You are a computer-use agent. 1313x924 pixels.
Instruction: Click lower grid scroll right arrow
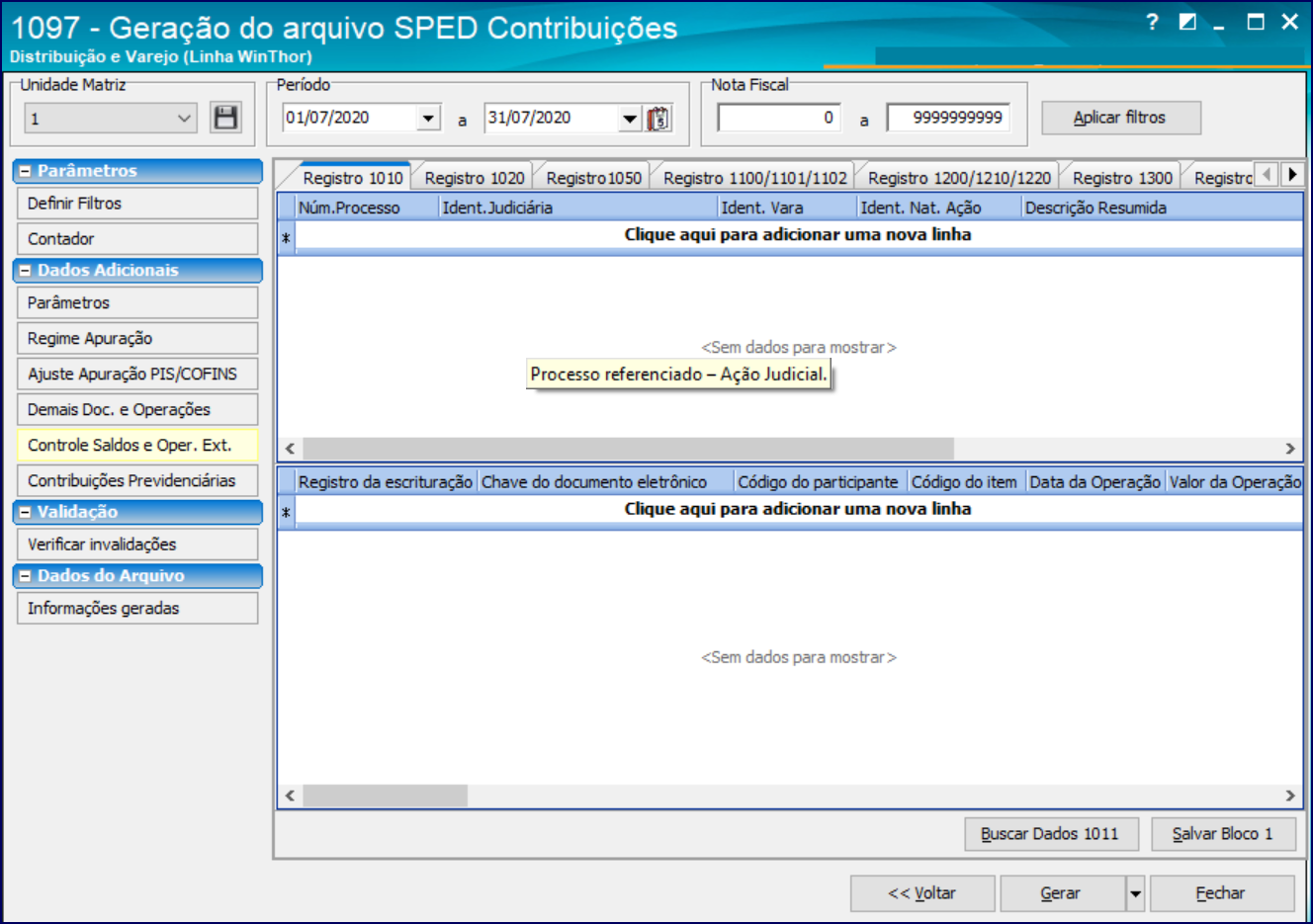(1289, 796)
